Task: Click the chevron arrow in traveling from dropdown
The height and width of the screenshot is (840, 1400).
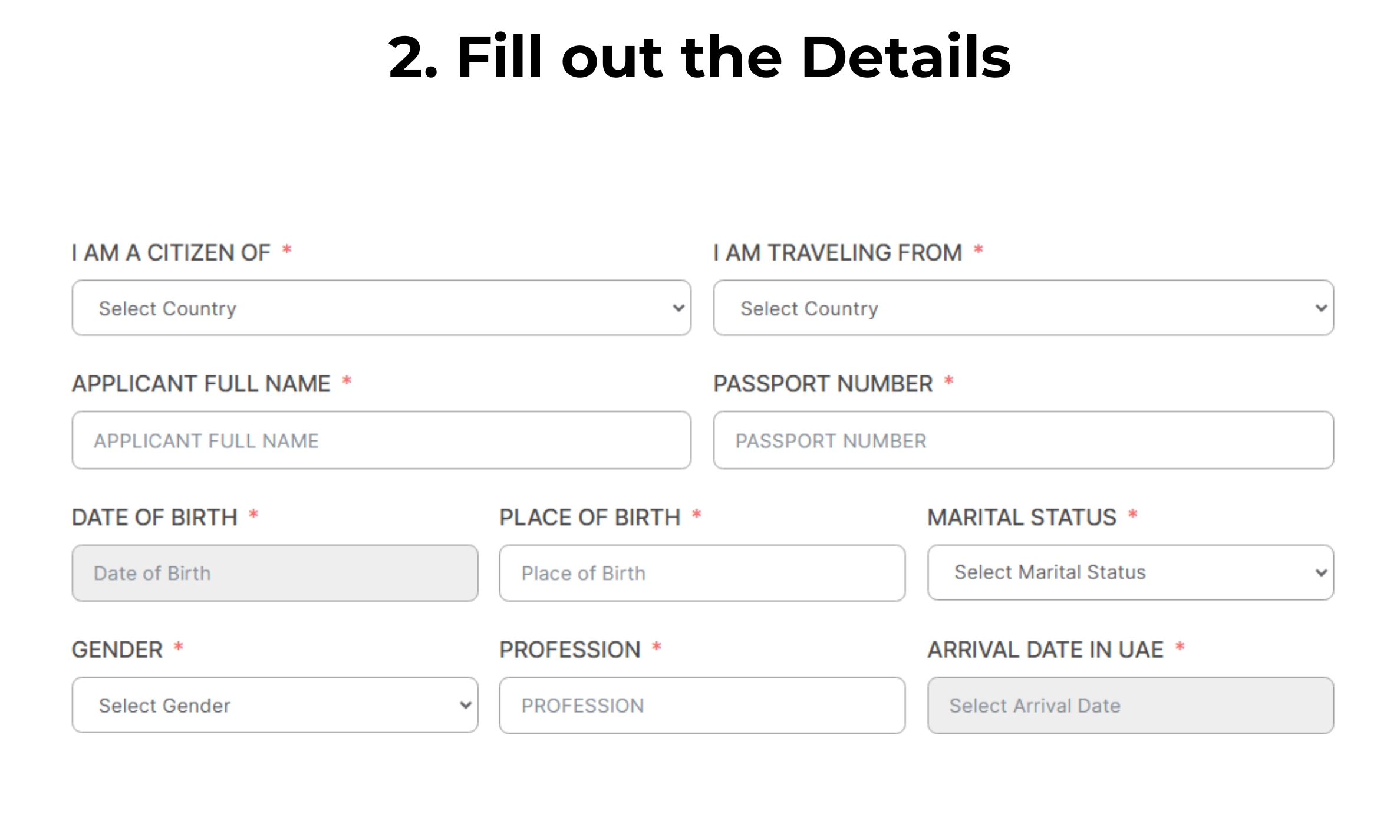Action: click(x=1321, y=308)
